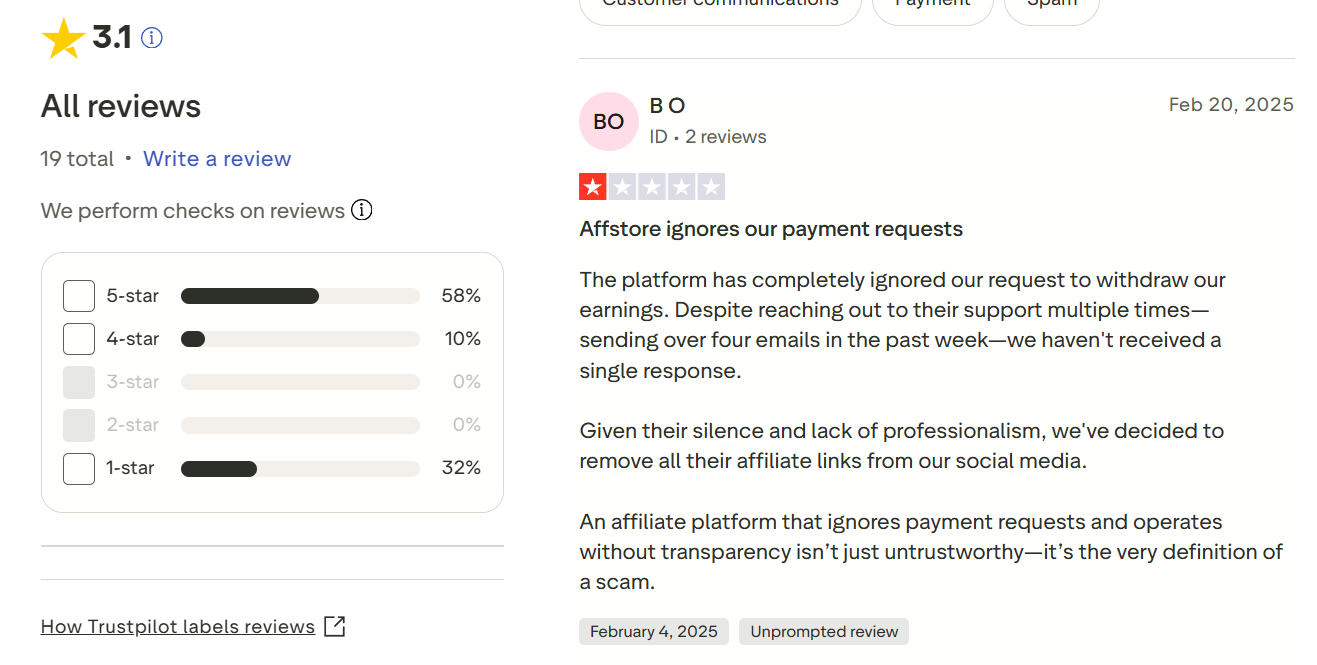The height and width of the screenshot is (665, 1317).
Task: Check the 1-star filter checkbox
Action: click(79, 468)
